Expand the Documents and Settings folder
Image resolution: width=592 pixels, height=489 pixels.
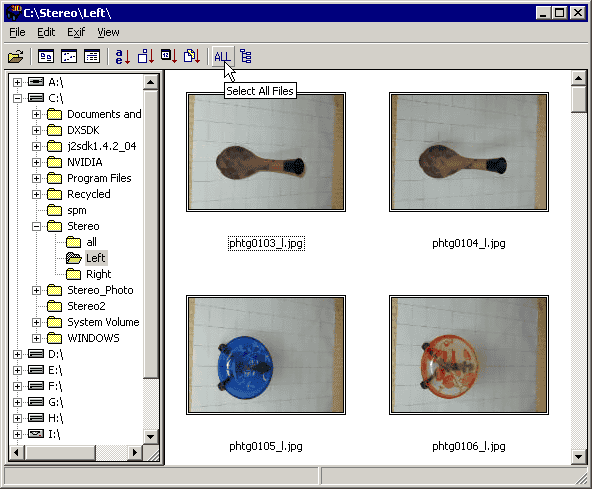(36, 114)
